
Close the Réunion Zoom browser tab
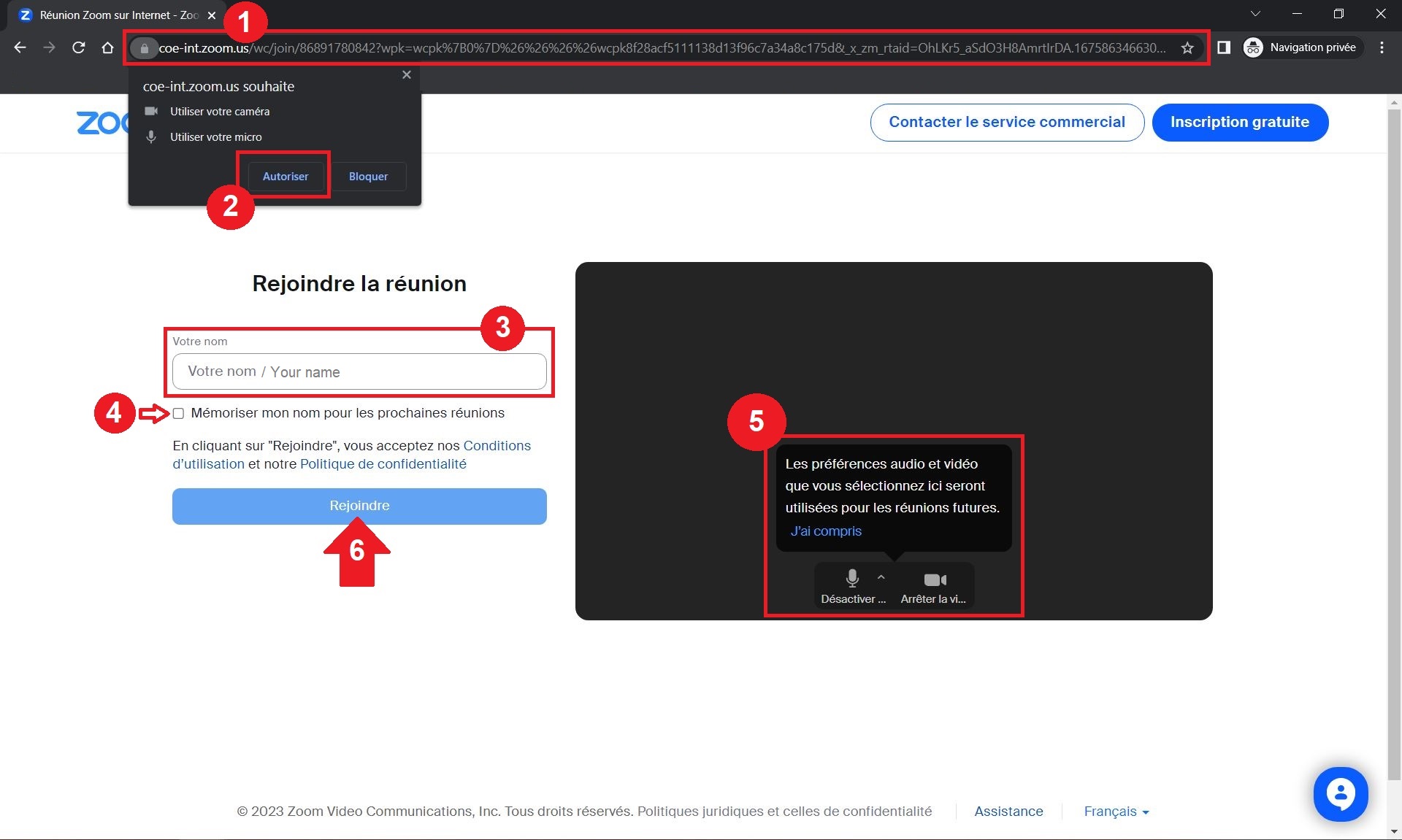click(x=212, y=15)
